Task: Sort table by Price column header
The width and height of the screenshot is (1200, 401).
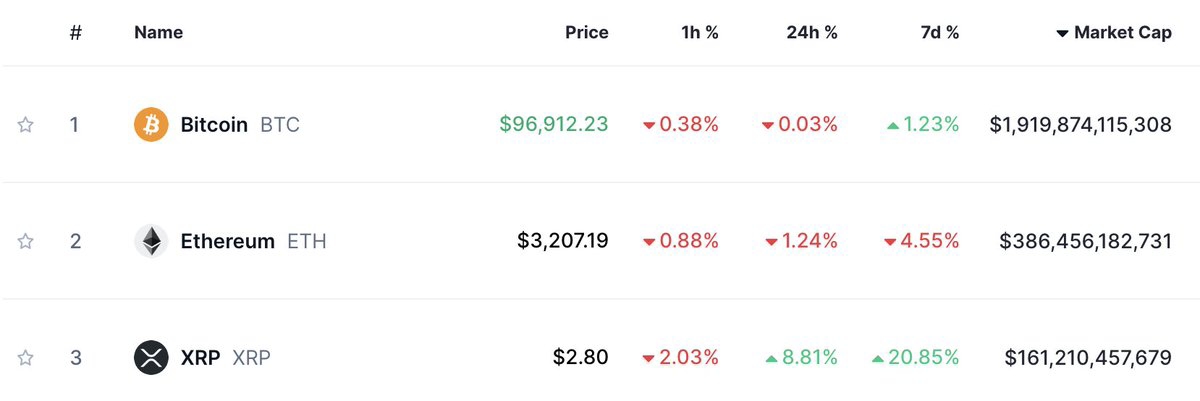Action: coord(586,32)
